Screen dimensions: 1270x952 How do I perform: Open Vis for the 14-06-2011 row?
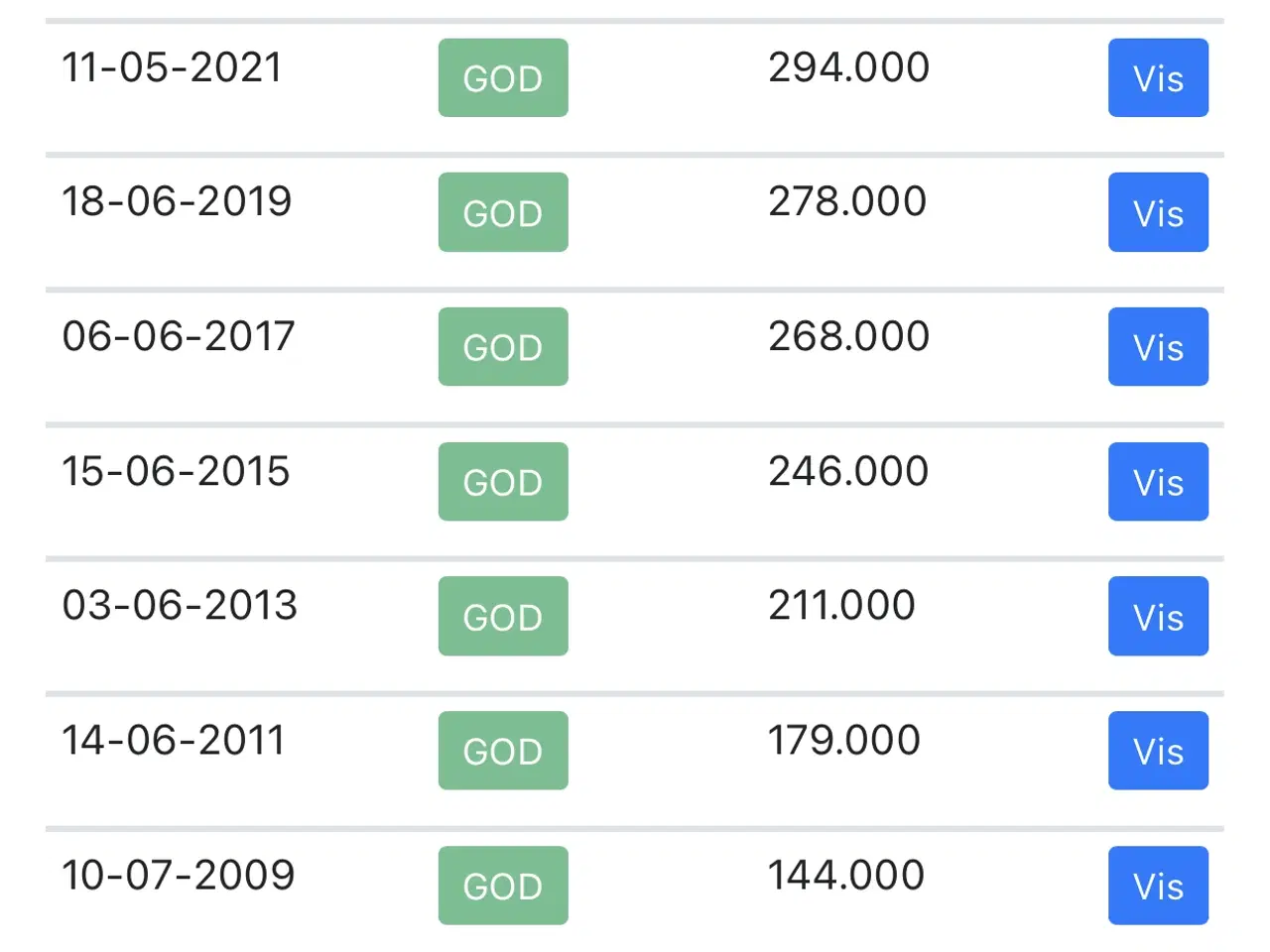point(1158,751)
